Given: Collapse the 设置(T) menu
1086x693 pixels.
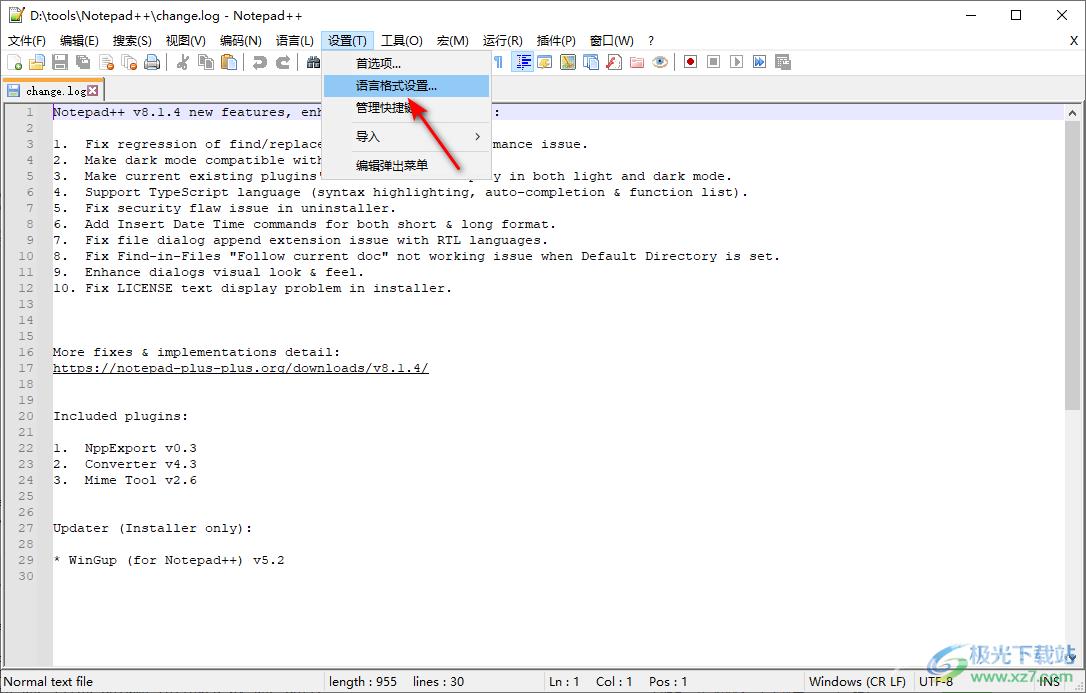Looking at the screenshot, I should tap(348, 41).
